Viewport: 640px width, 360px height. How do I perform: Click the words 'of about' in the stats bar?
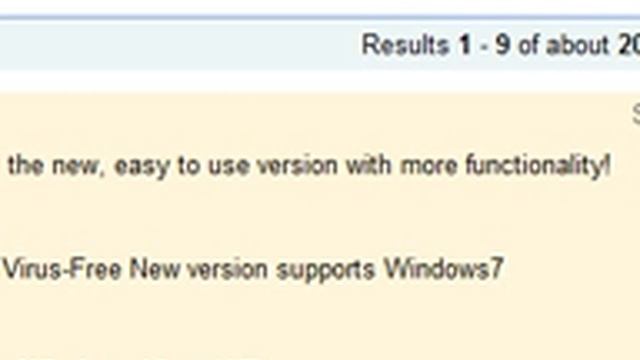click(564, 45)
